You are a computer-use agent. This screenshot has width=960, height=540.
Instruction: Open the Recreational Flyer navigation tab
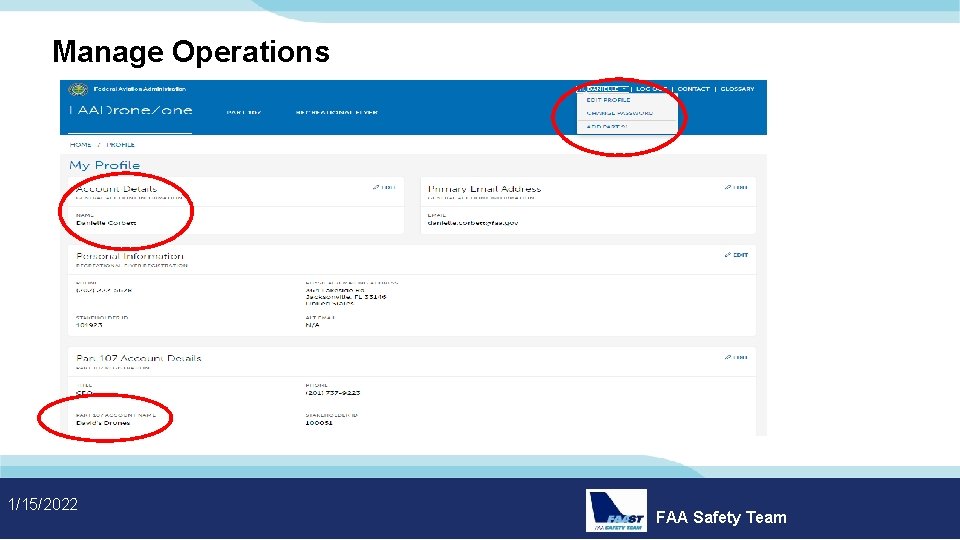pos(336,113)
